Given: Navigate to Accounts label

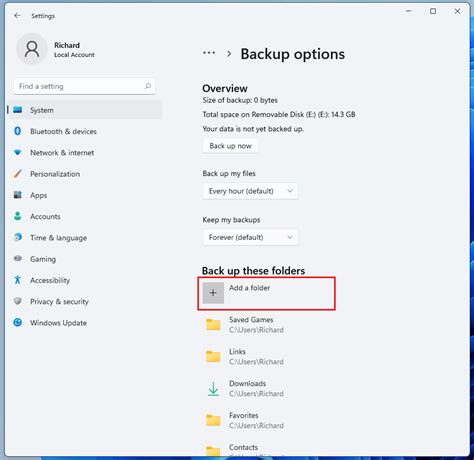Looking at the screenshot, I should point(45,217).
